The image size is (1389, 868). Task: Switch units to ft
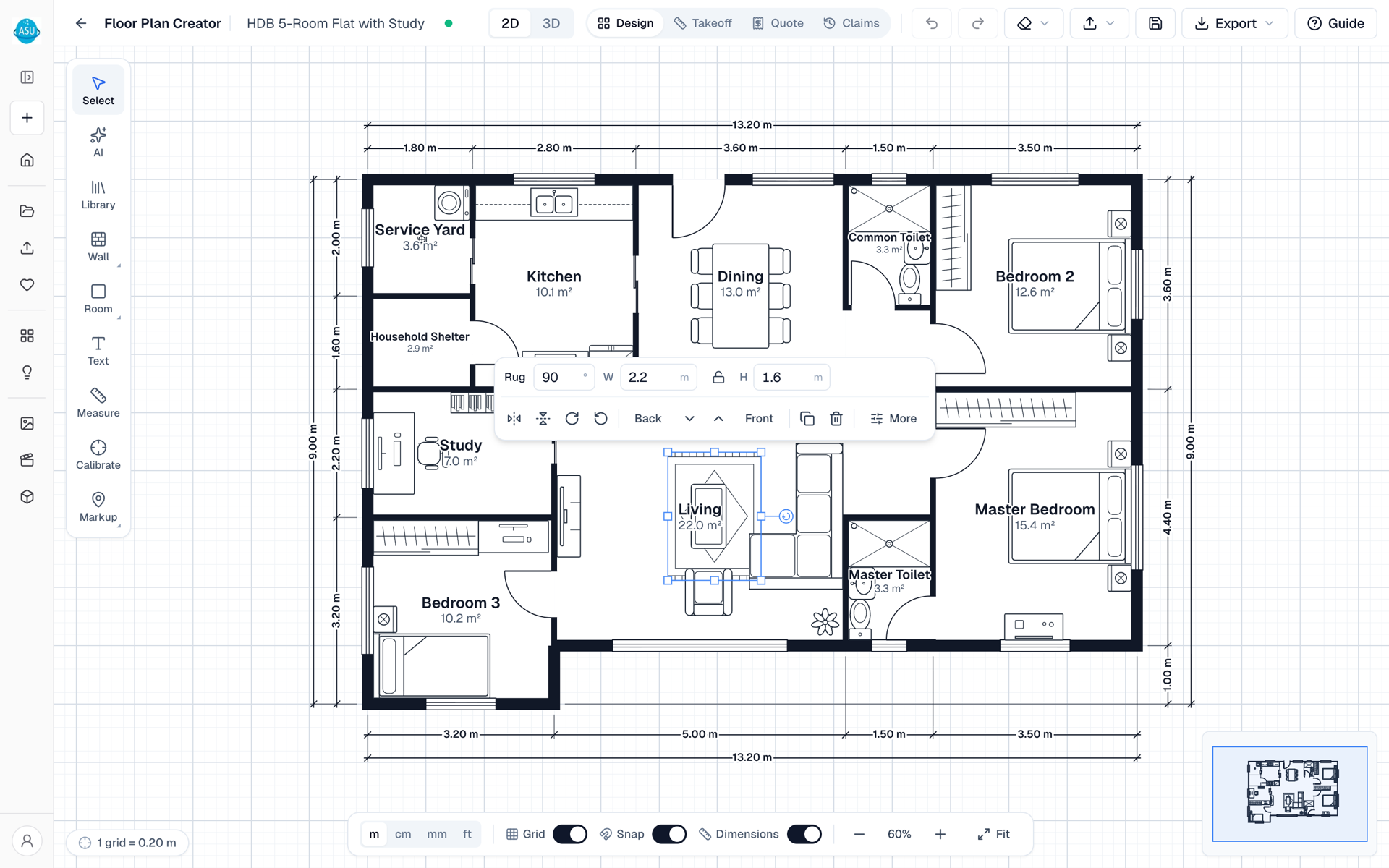click(467, 834)
